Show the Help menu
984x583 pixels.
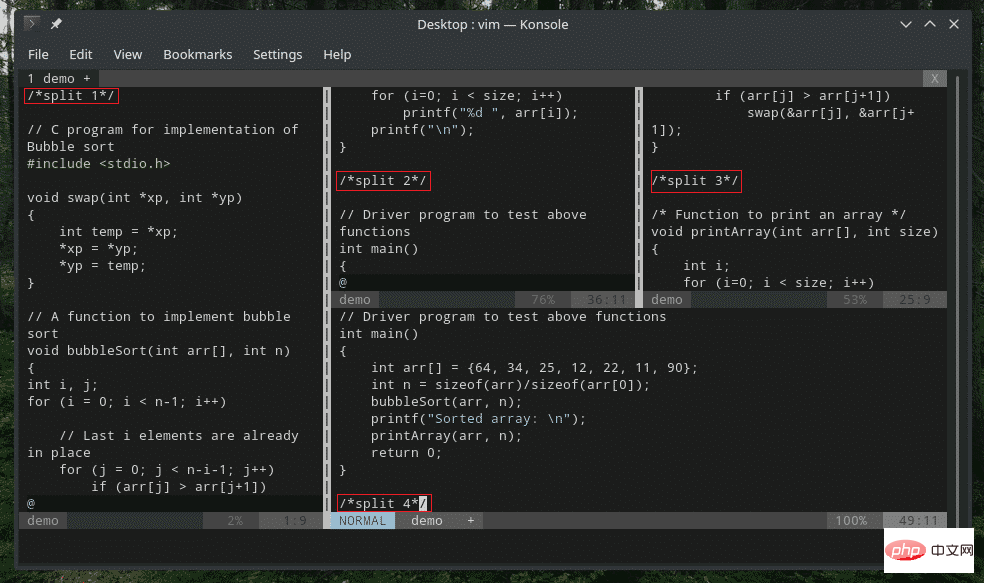337,54
